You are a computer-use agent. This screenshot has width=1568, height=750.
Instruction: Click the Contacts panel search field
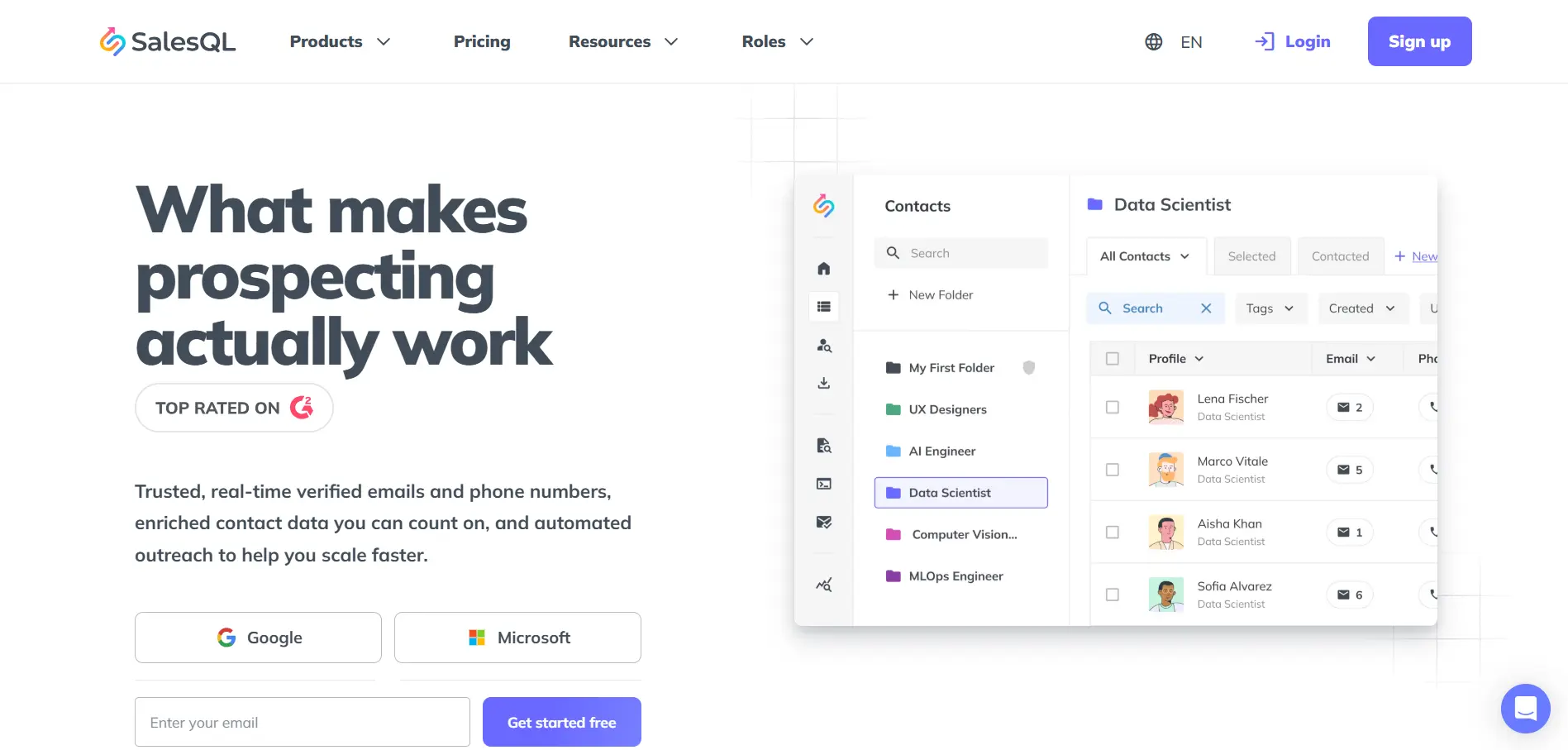tap(961, 253)
